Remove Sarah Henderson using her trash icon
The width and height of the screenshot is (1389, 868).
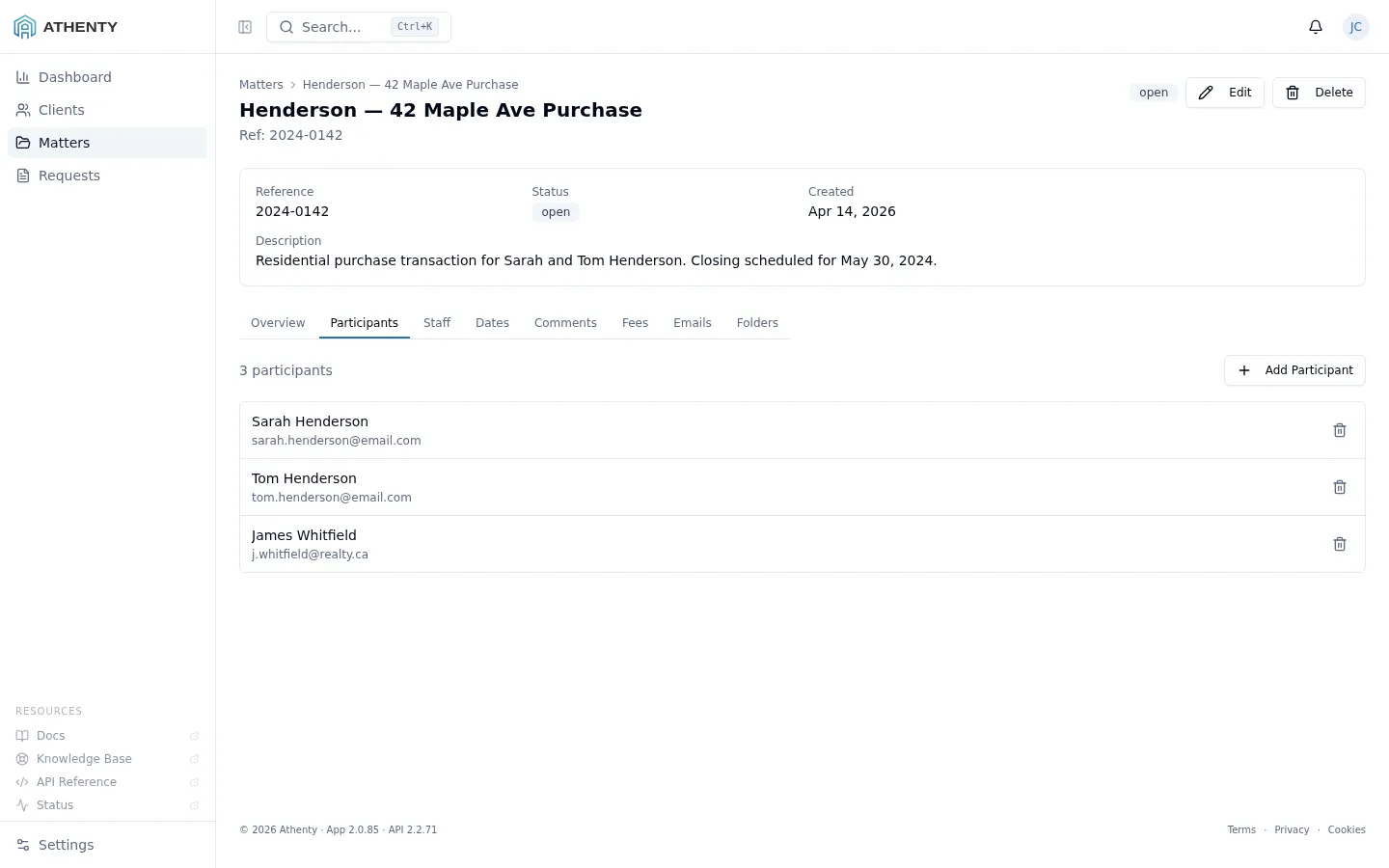pyautogui.click(x=1340, y=430)
